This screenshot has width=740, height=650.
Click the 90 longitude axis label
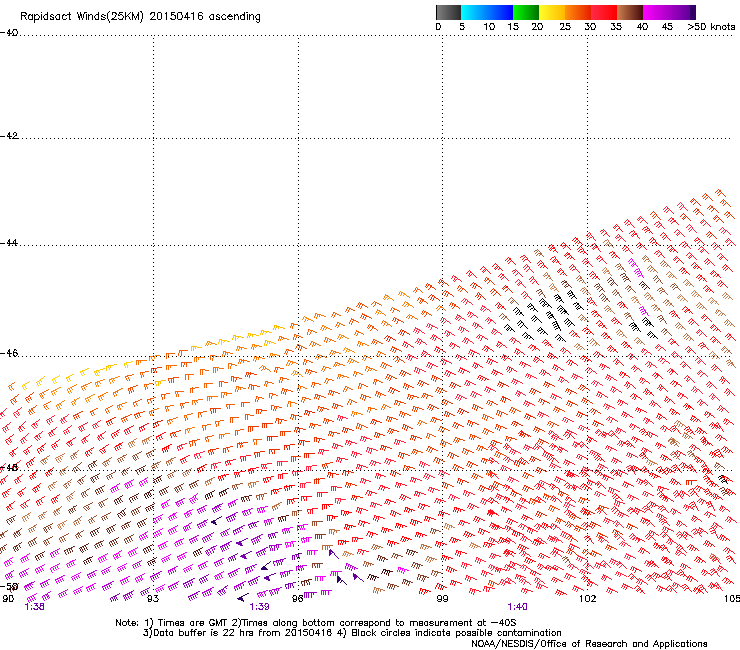tap(8, 599)
